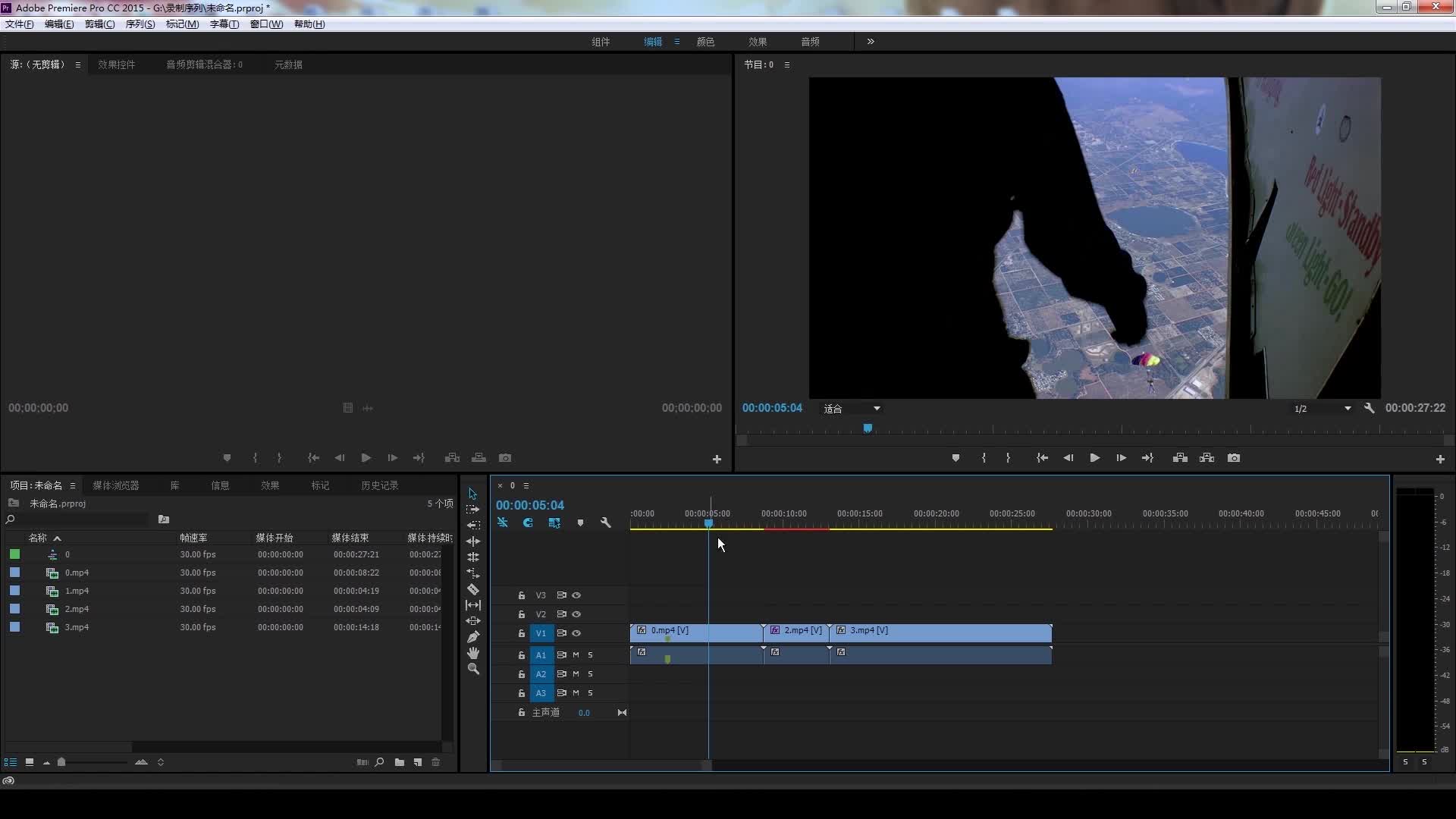This screenshot has height=819, width=1456.
Task: Go to Out point in program monitor
Action: [x=1147, y=458]
